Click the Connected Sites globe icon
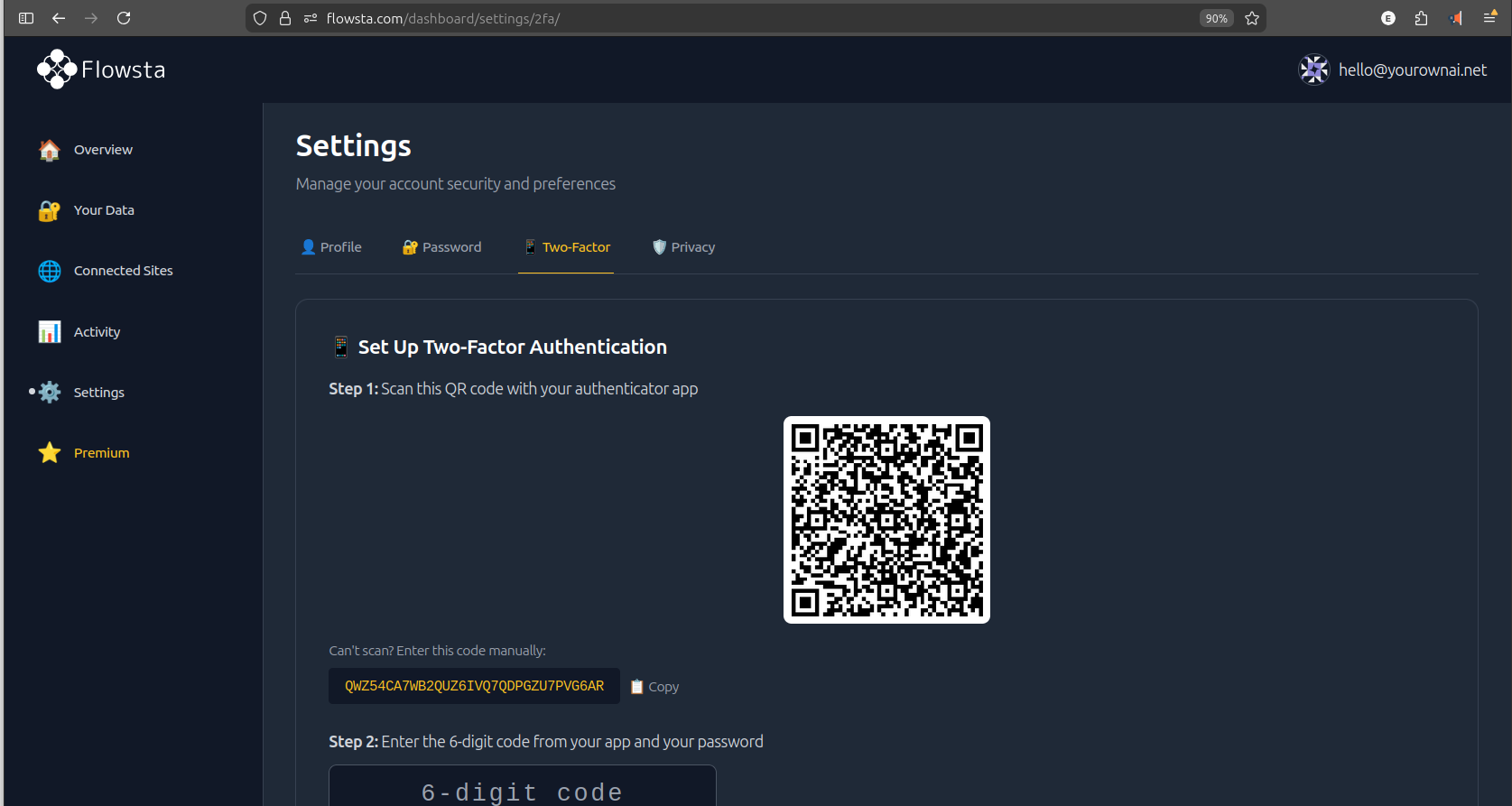This screenshot has height=806, width=1512. pos(50,271)
